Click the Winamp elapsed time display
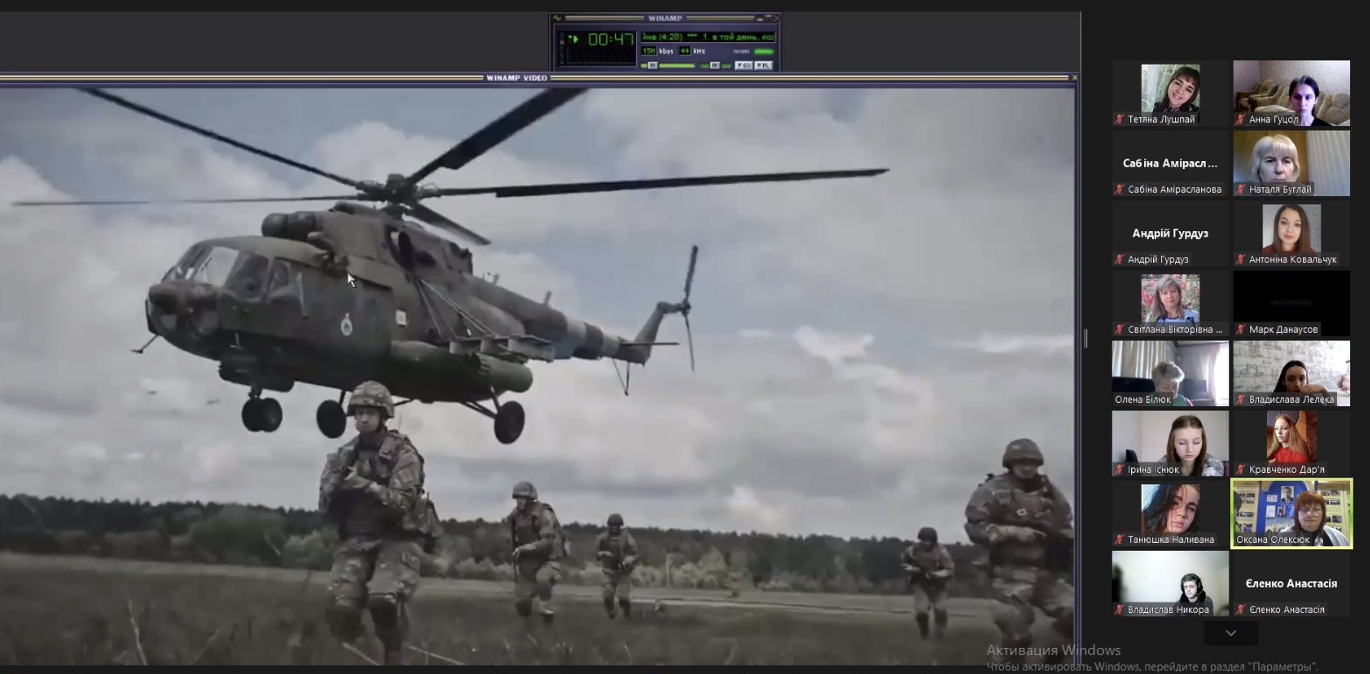This screenshot has height=674, width=1370. [x=610, y=40]
